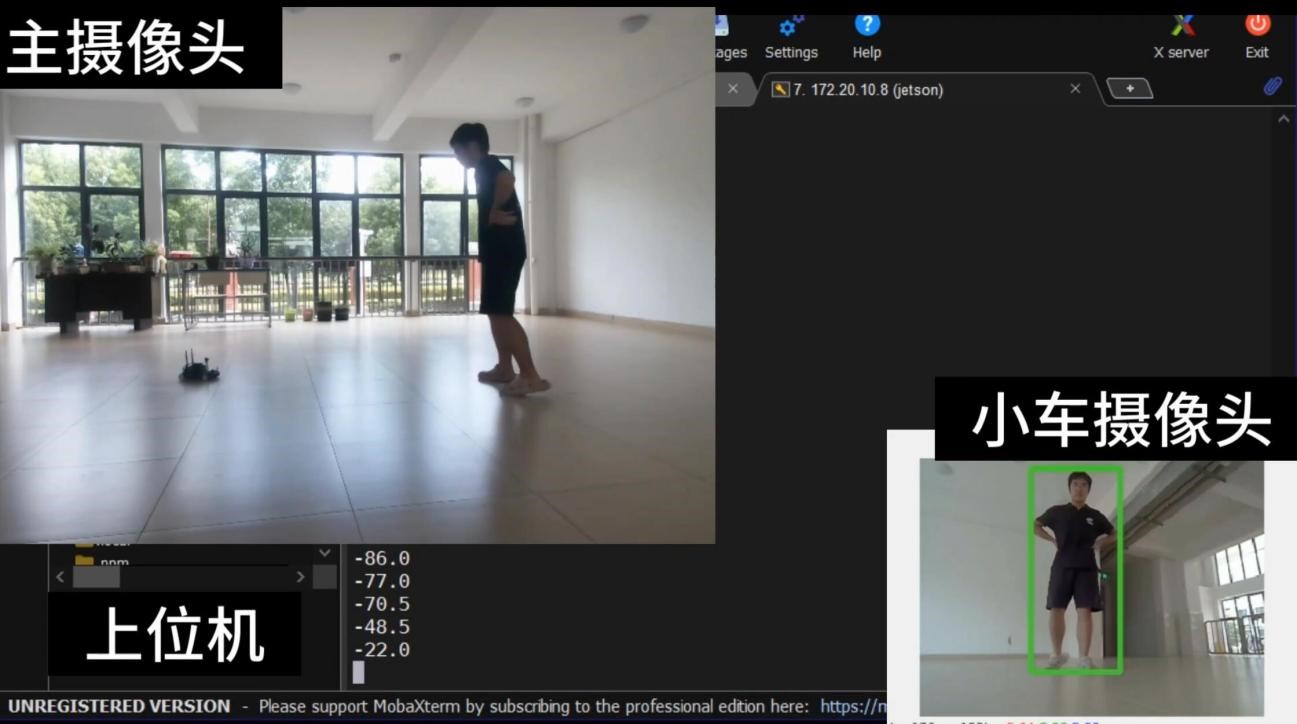The image size is (1297, 724).
Task: Click sidebar file list down chevron
Action: (x=325, y=553)
